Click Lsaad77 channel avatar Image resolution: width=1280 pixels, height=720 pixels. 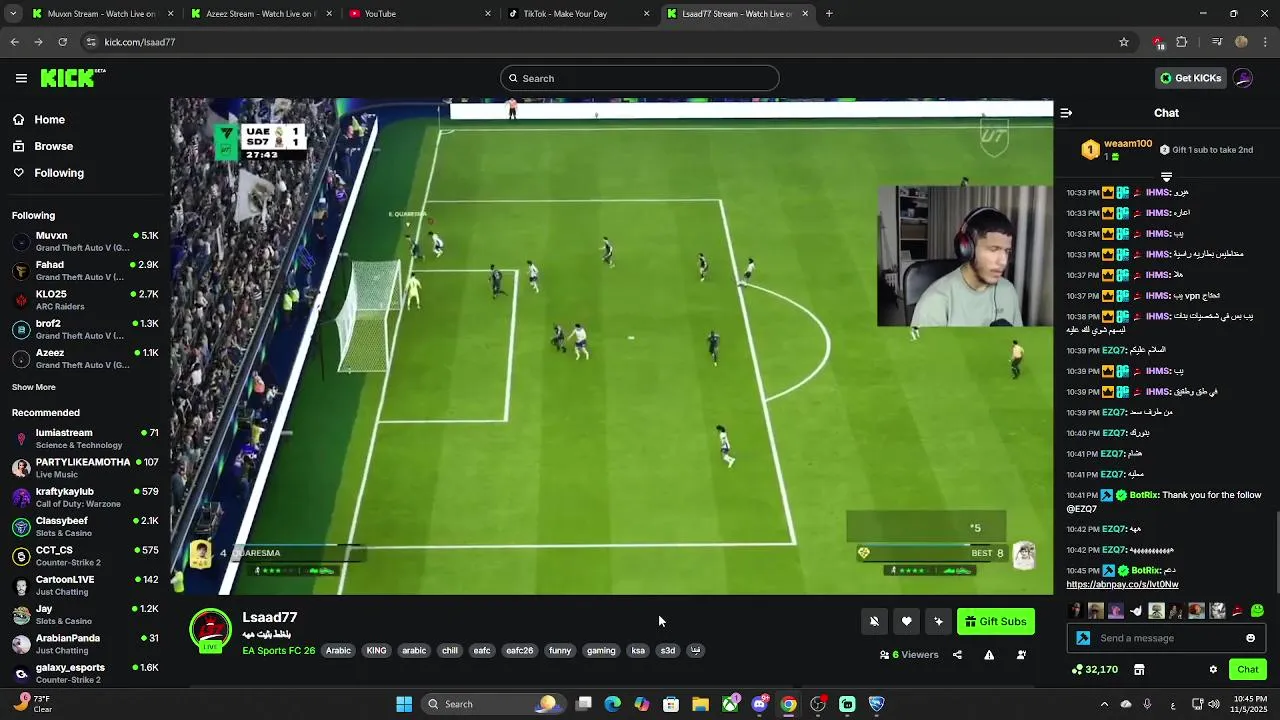coord(211,630)
